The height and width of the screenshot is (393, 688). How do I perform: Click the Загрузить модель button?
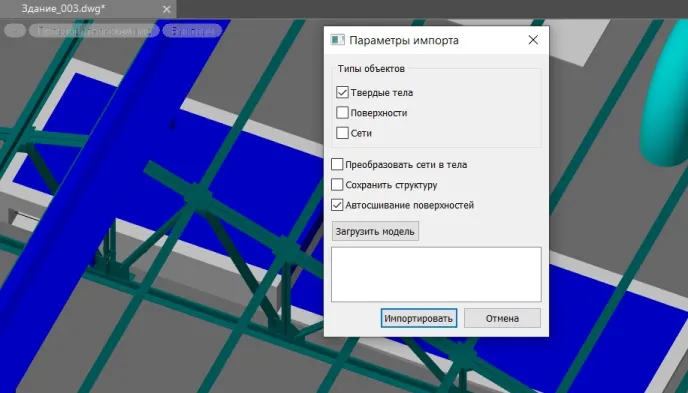375,231
